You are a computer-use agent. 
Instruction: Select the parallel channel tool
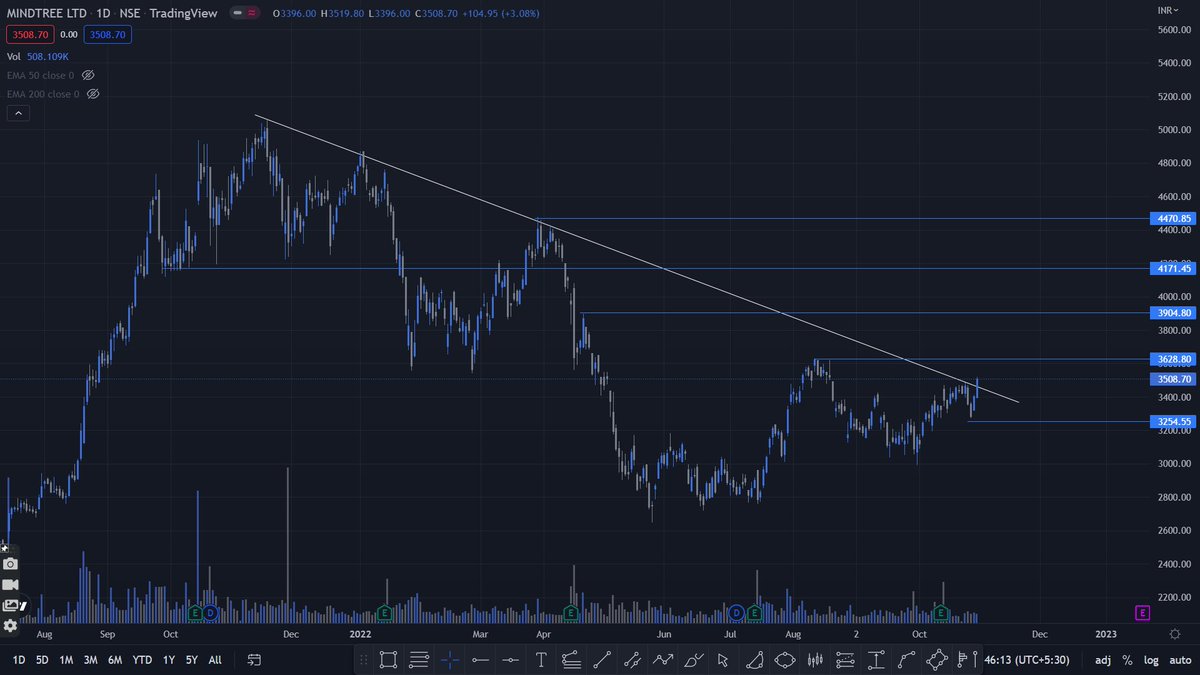pos(632,660)
